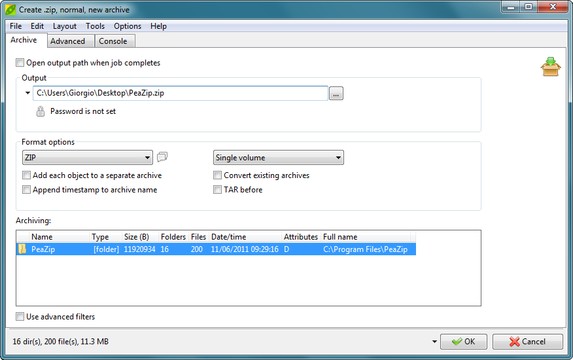Select the PeaZip row in the archiving list
Screen dimensions: 573x360
(216, 249)
